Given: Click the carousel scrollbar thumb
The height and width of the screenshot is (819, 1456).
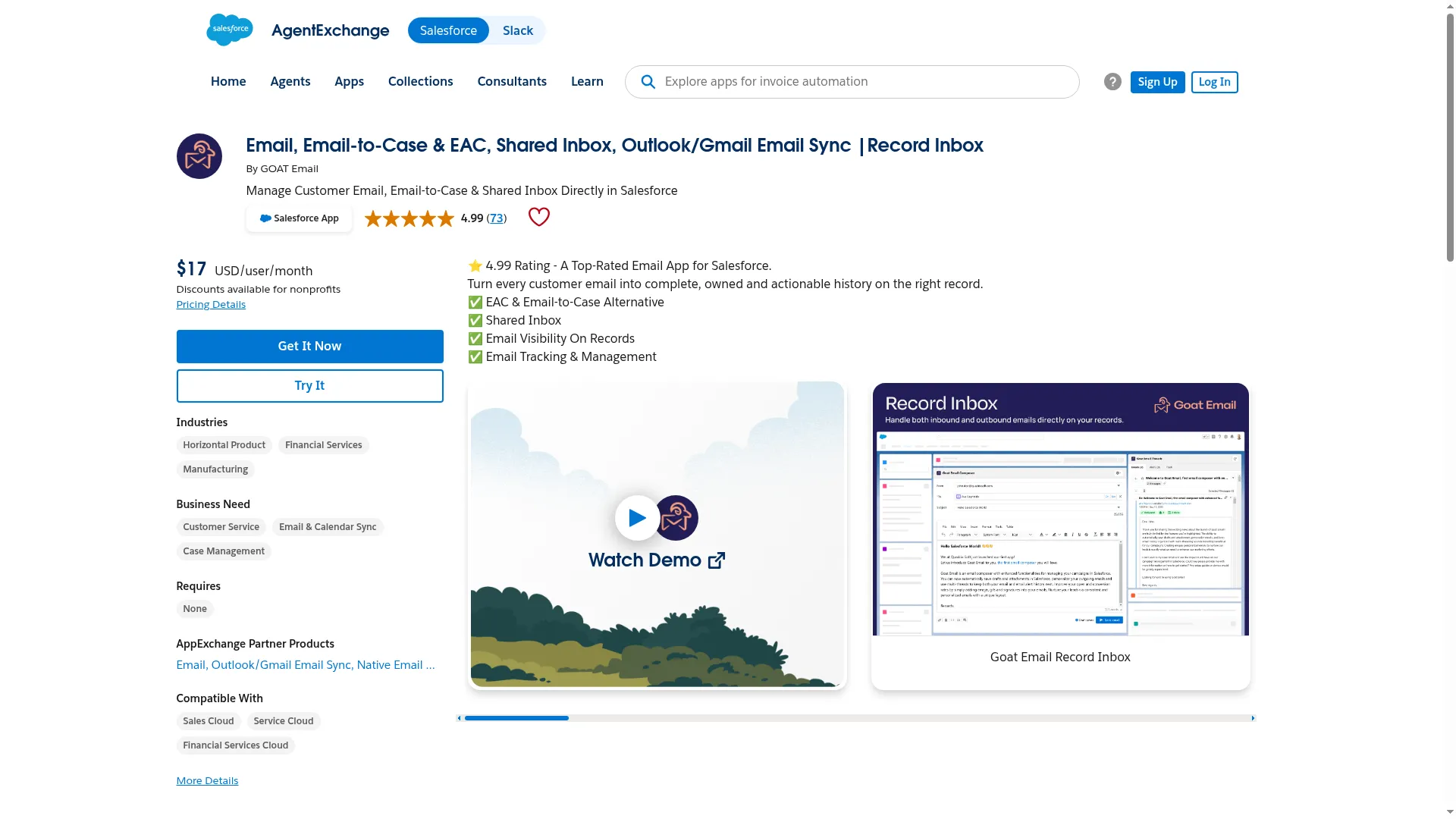Looking at the screenshot, I should click(x=516, y=718).
